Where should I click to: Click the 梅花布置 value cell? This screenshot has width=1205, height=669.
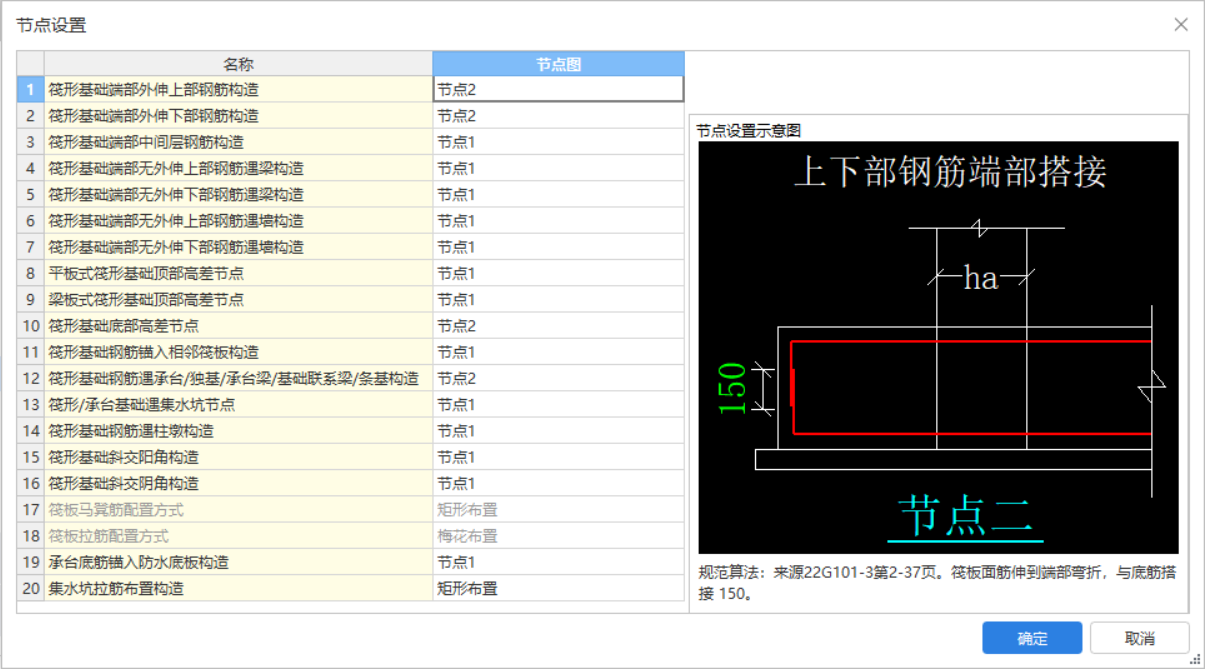[x=559, y=536]
